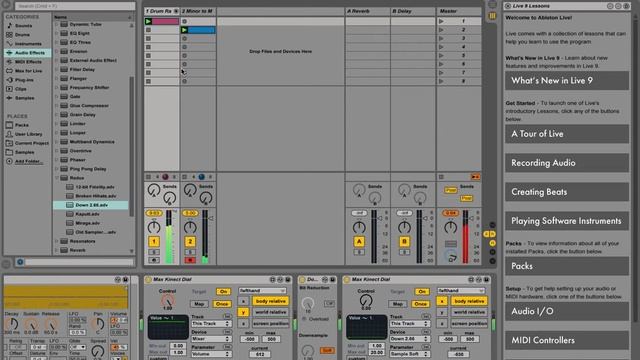This screenshot has width=640, height=360.
Task: Click Kaputt.adv preset icon
Action: click(70, 214)
